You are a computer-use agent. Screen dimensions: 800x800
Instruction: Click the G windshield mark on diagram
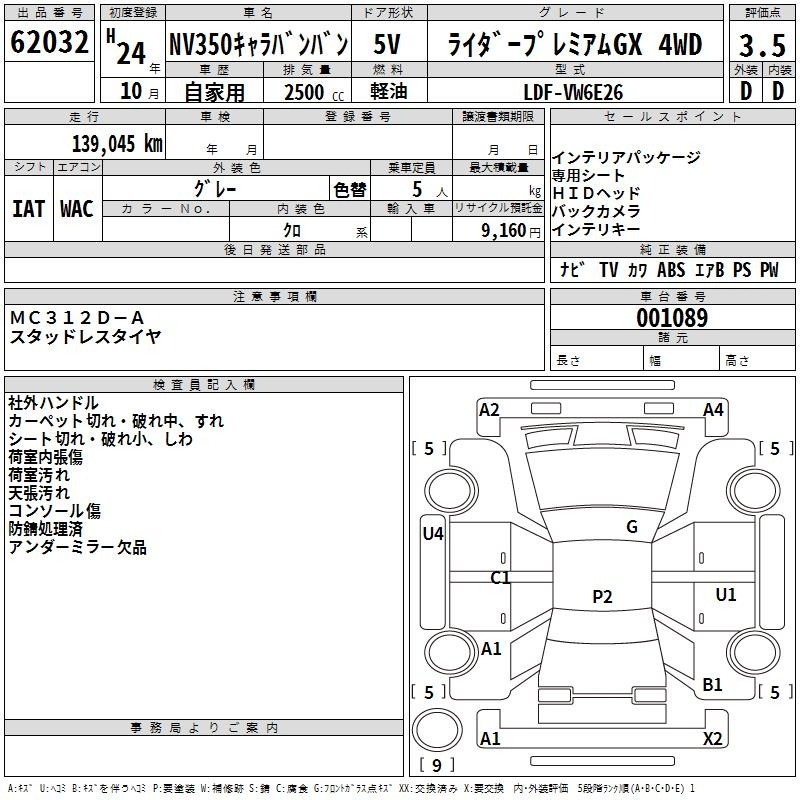pos(631,527)
